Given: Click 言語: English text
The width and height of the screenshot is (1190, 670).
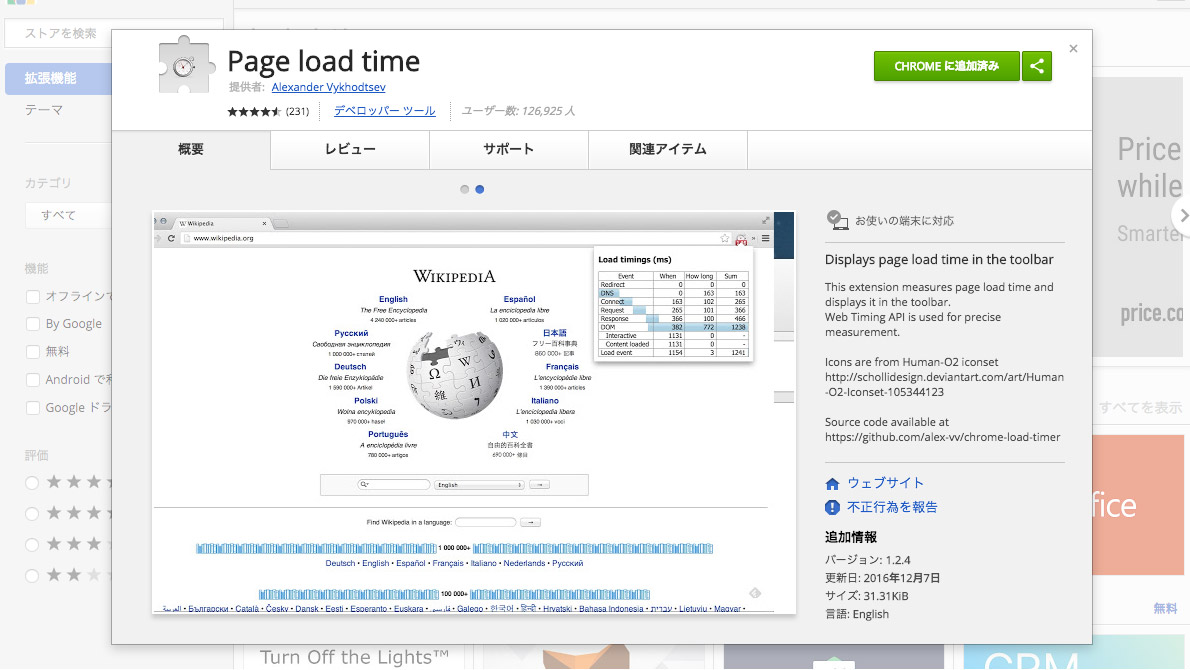Looking at the screenshot, I should 857,615.
